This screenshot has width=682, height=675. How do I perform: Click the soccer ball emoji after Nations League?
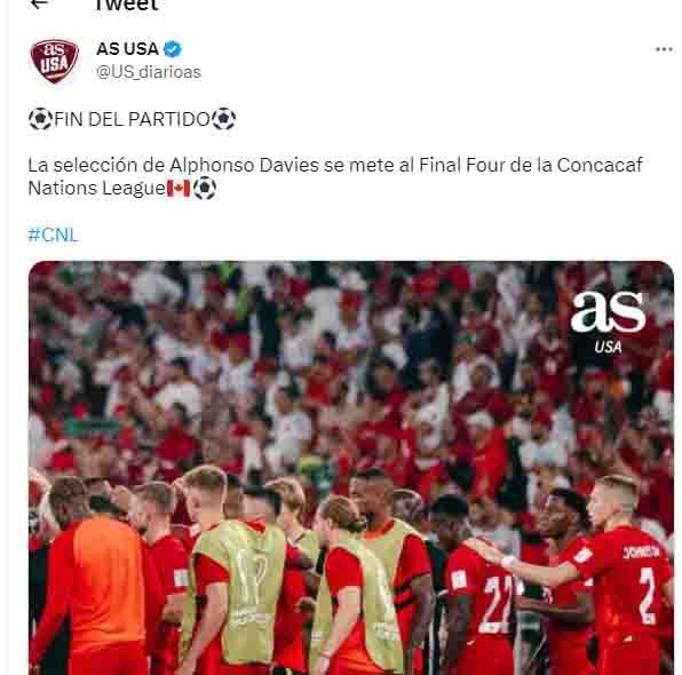(204, 189)
